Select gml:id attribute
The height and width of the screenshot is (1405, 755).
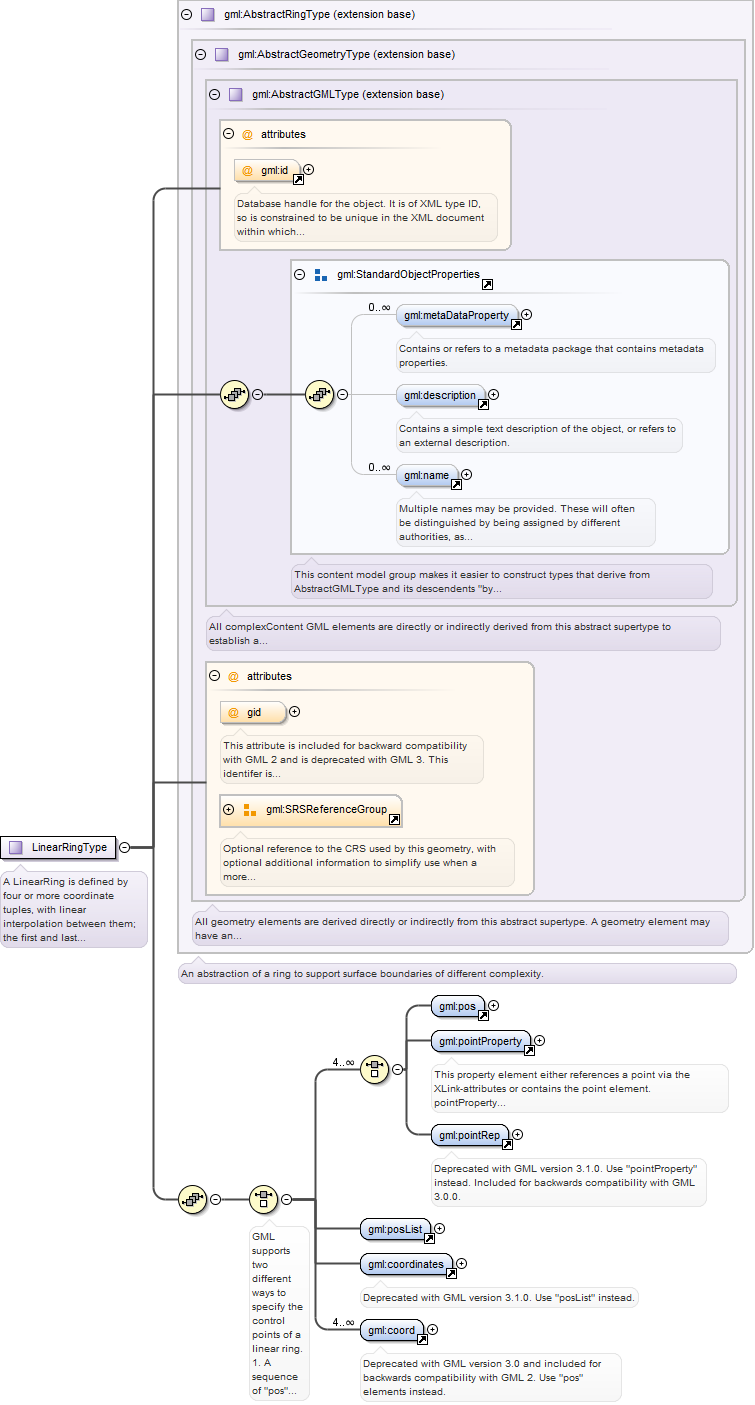[x=267, y=171]
